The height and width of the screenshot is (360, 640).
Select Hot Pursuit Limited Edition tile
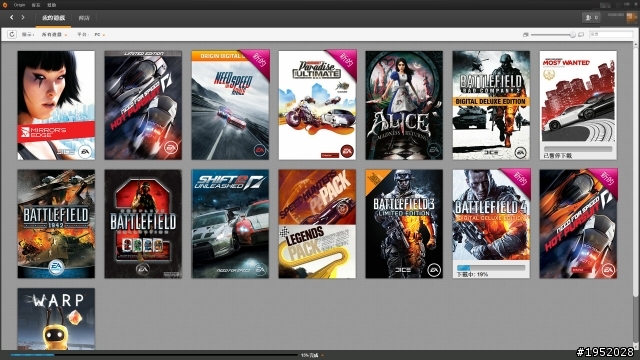(x=143, y=105)
